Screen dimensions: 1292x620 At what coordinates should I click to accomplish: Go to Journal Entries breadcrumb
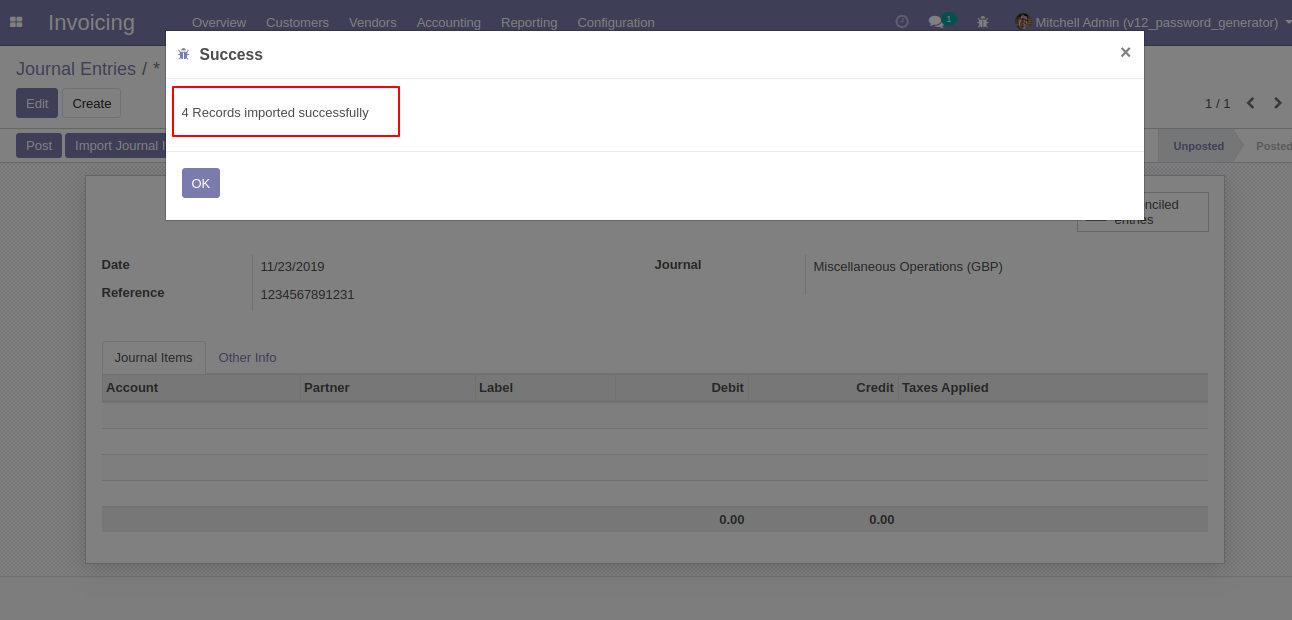(x=76, y=69)
